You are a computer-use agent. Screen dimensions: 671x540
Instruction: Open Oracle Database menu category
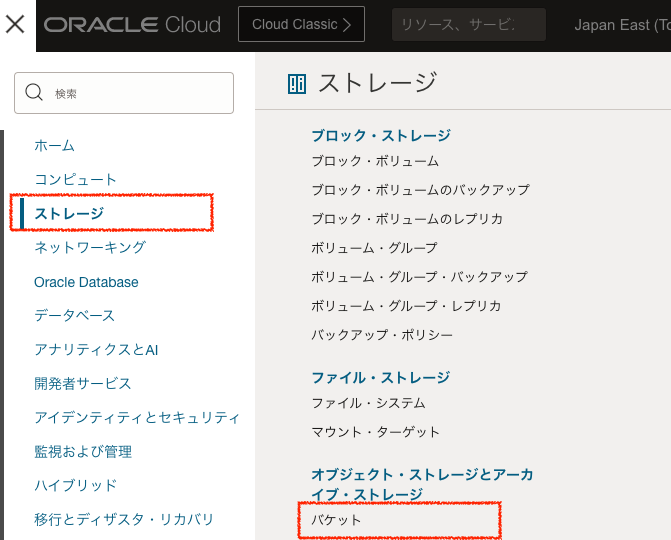click(86, 282)
